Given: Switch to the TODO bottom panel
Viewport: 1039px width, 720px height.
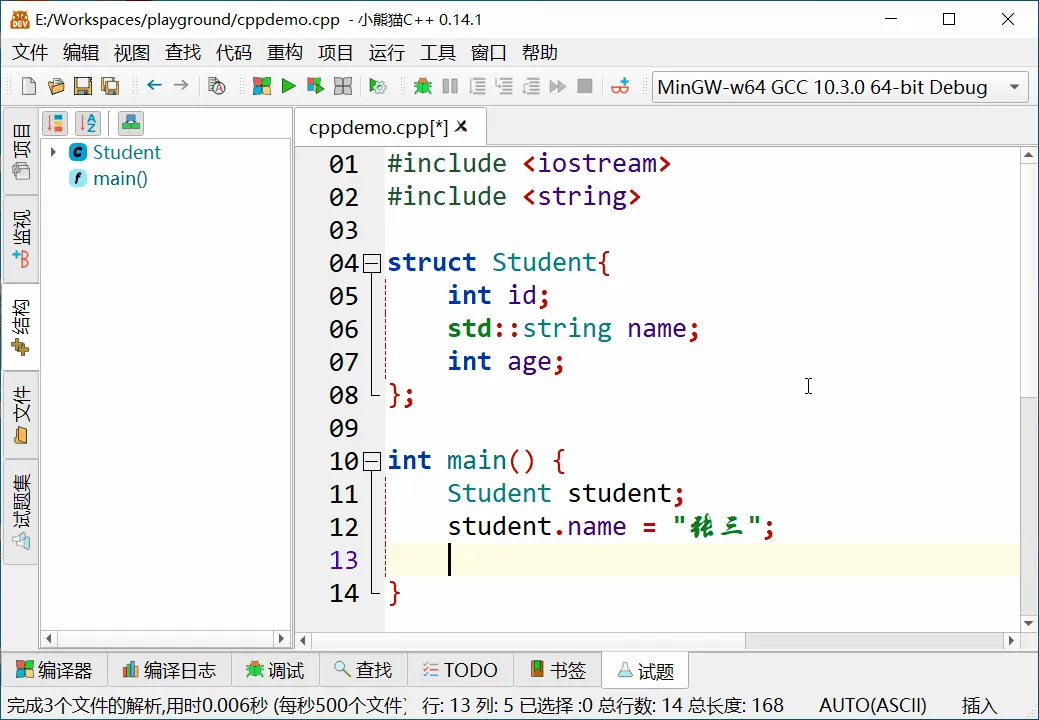Looking at the screenshot, I should click(x=460, y=670).
